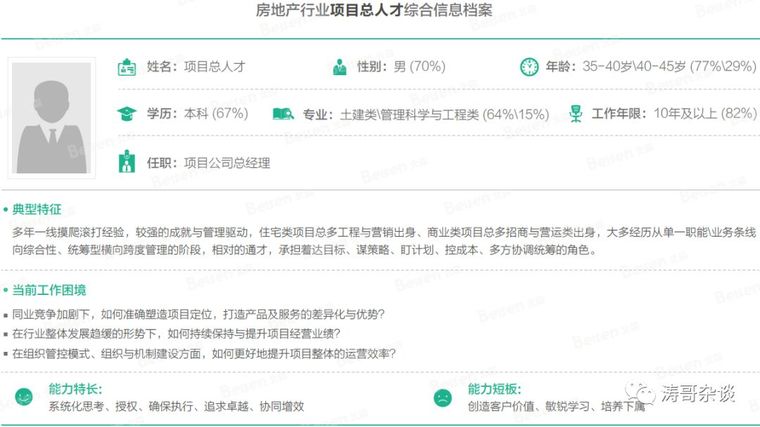
Task: Click the title 房地产行业项目总人才综合信息档案
Action: (379, 13)
